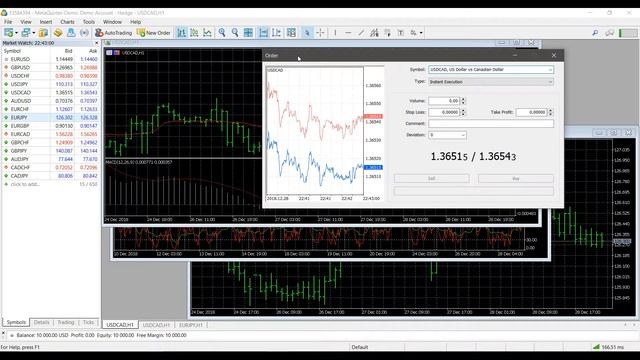Screen dimensions: 640x360
Task: Select the equidistant channel tool
Action: tap(374, 33)
